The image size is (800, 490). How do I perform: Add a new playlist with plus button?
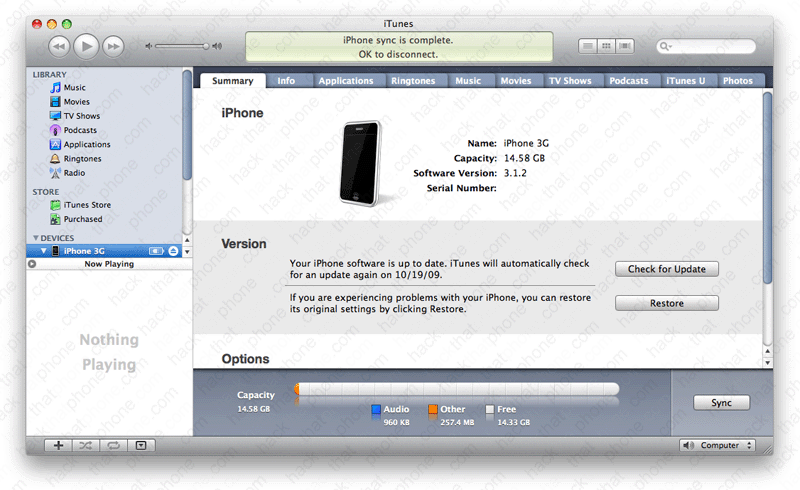[x=59, y=446]
